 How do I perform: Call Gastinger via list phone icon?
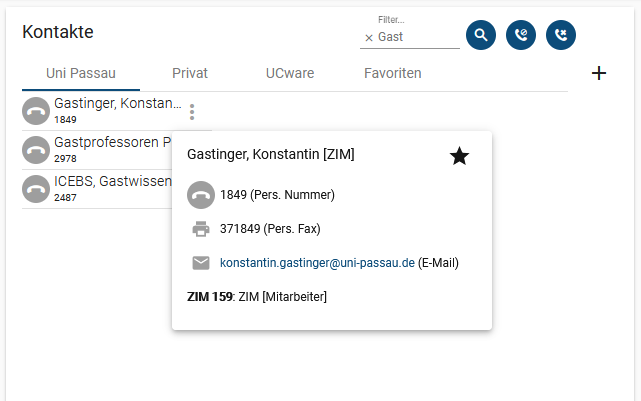(36, 111)
